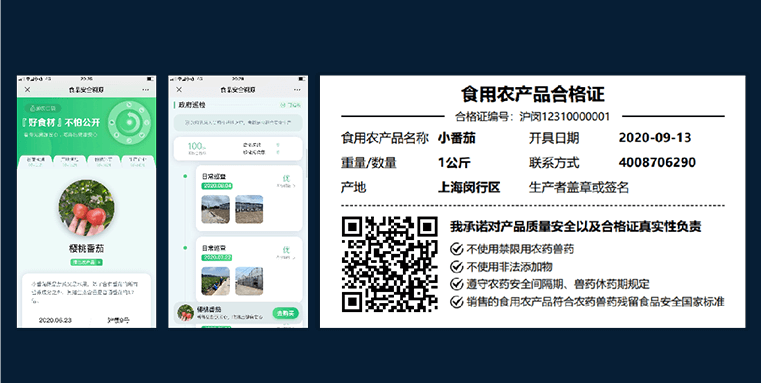Image resolution: width=761 pixels, height=383 pixels.
Task: Click checkmark beside 销售的食用农产品符合 line
Action: tap(456, 302)
